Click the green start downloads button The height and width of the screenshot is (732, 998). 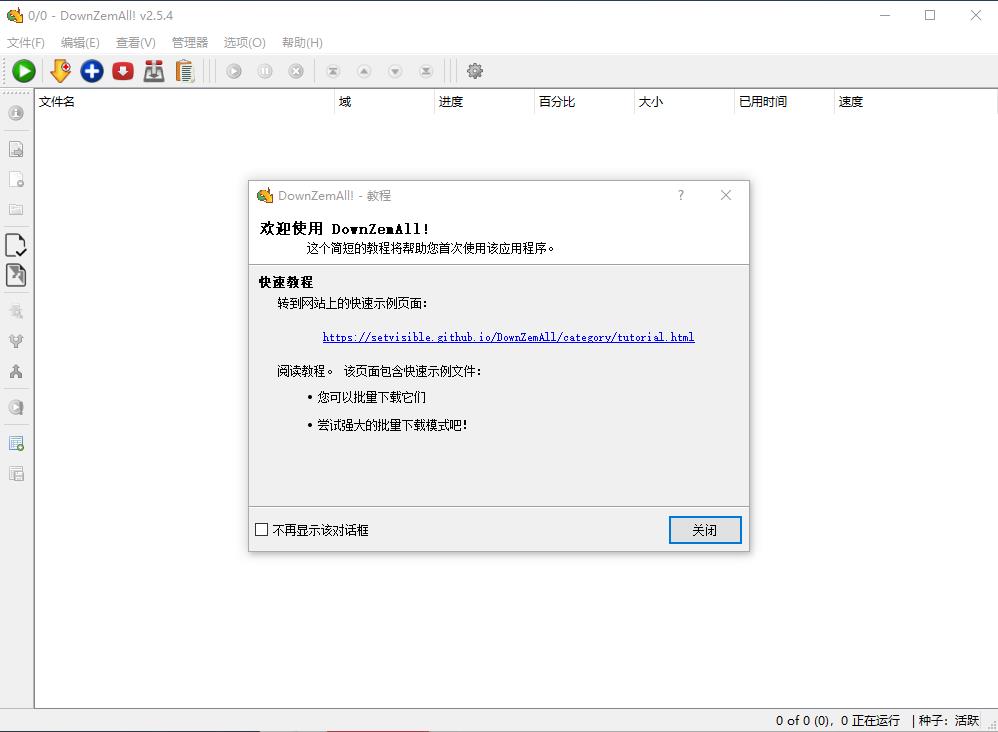(24, 71)
